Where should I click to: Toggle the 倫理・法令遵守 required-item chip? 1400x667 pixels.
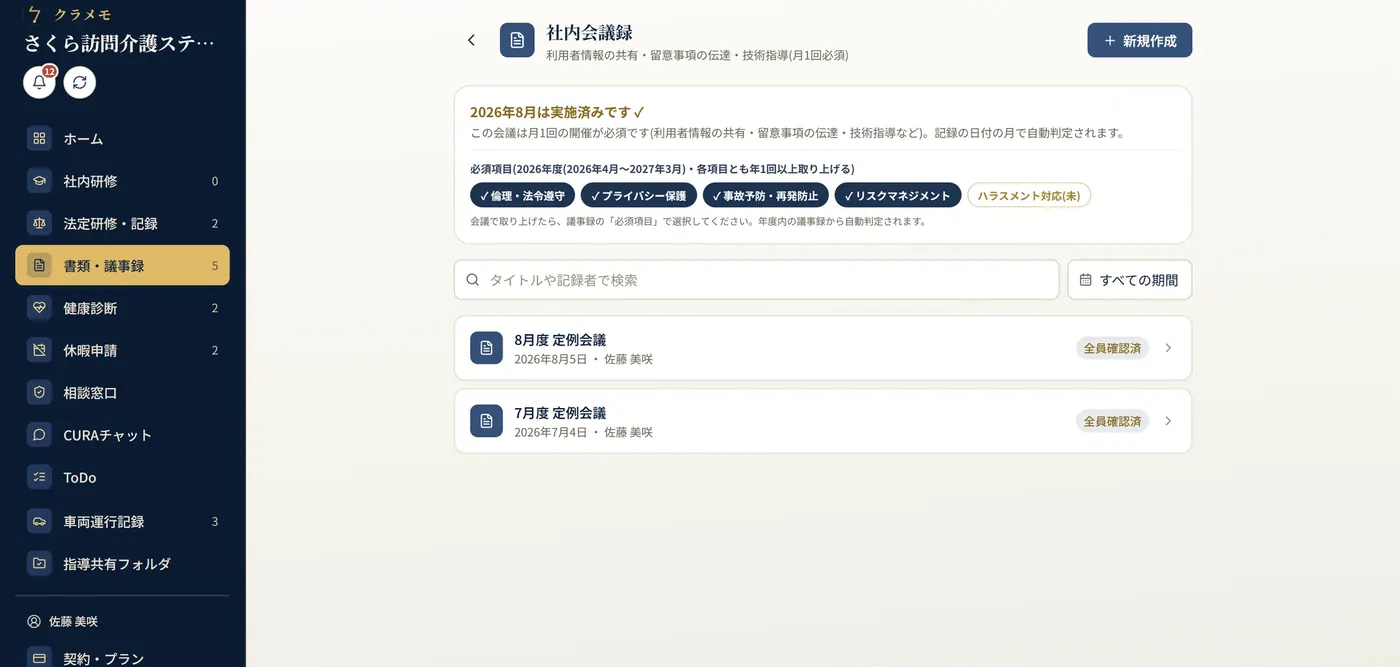[x=522, y=195]
